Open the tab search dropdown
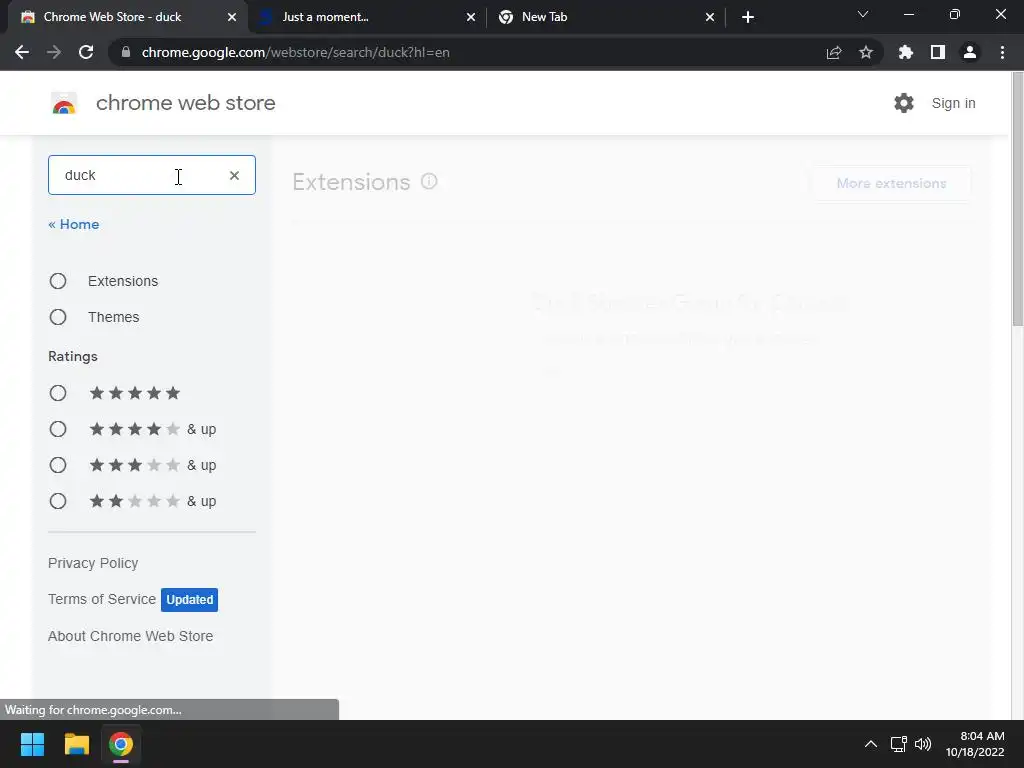 (863, 14)
